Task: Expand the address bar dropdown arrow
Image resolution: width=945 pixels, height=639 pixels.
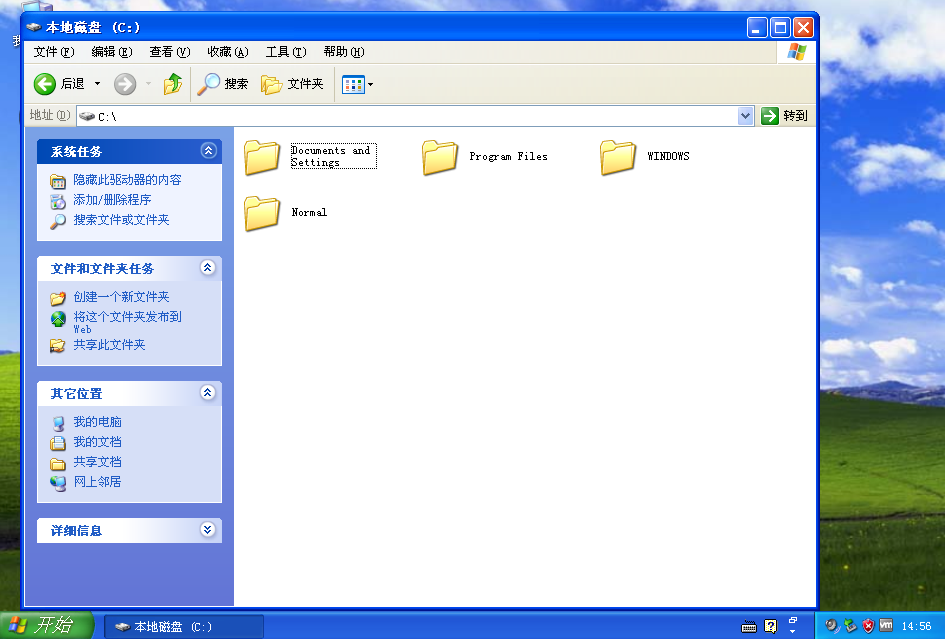Action: click(x=746, y=116)
